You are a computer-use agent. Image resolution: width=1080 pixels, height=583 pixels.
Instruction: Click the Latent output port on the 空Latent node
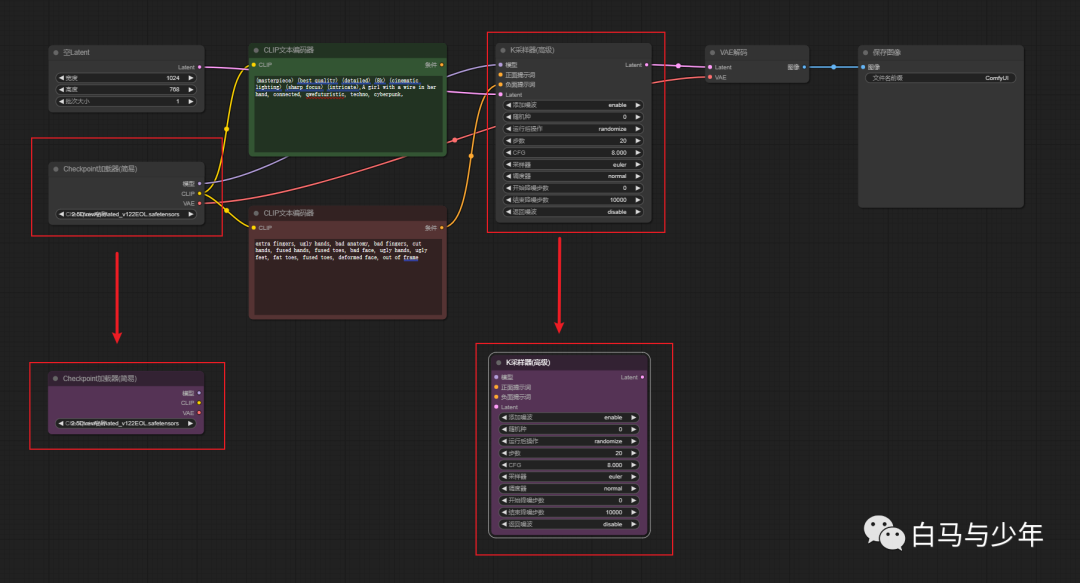200,67
